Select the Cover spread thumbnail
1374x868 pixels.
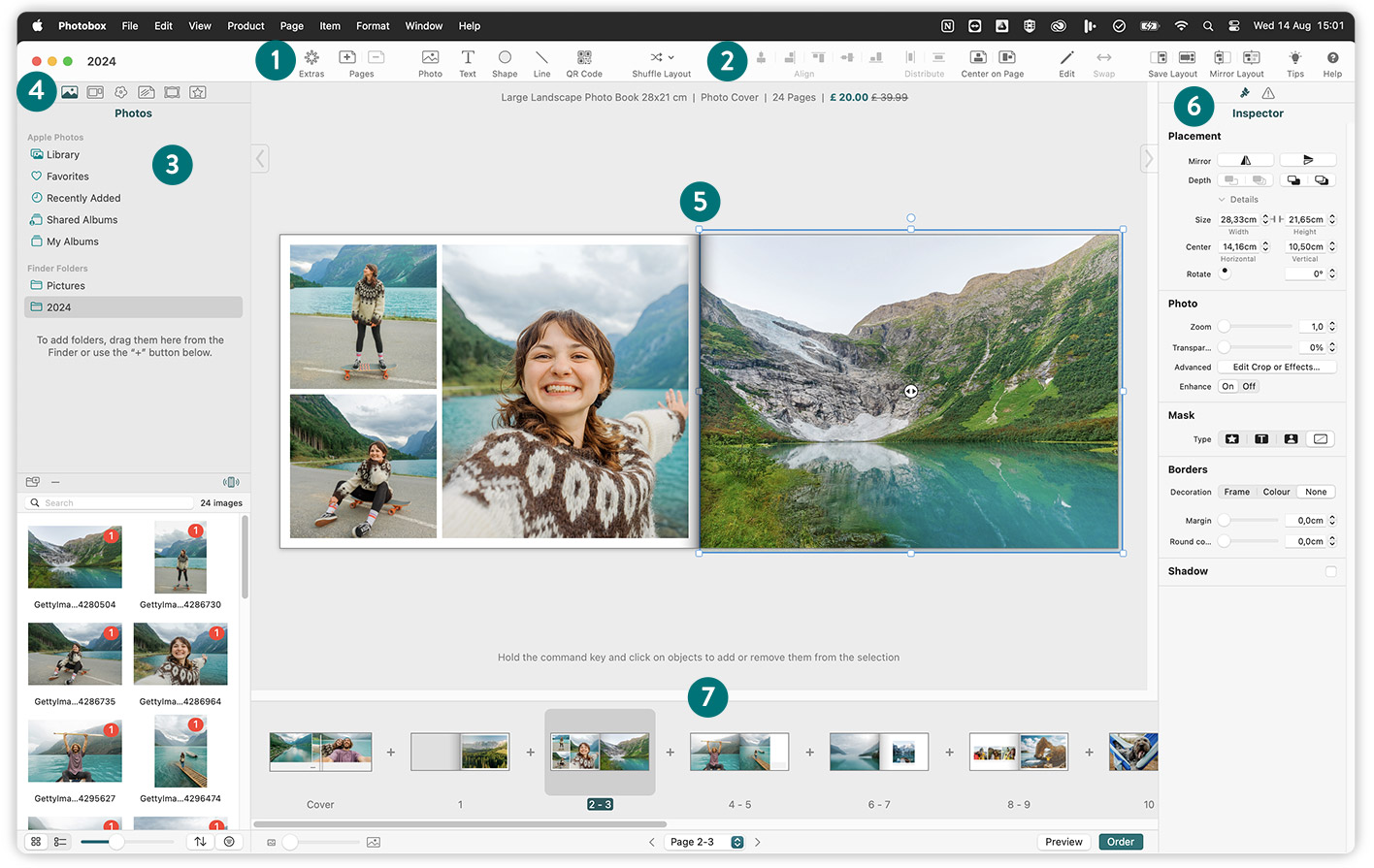320,753
